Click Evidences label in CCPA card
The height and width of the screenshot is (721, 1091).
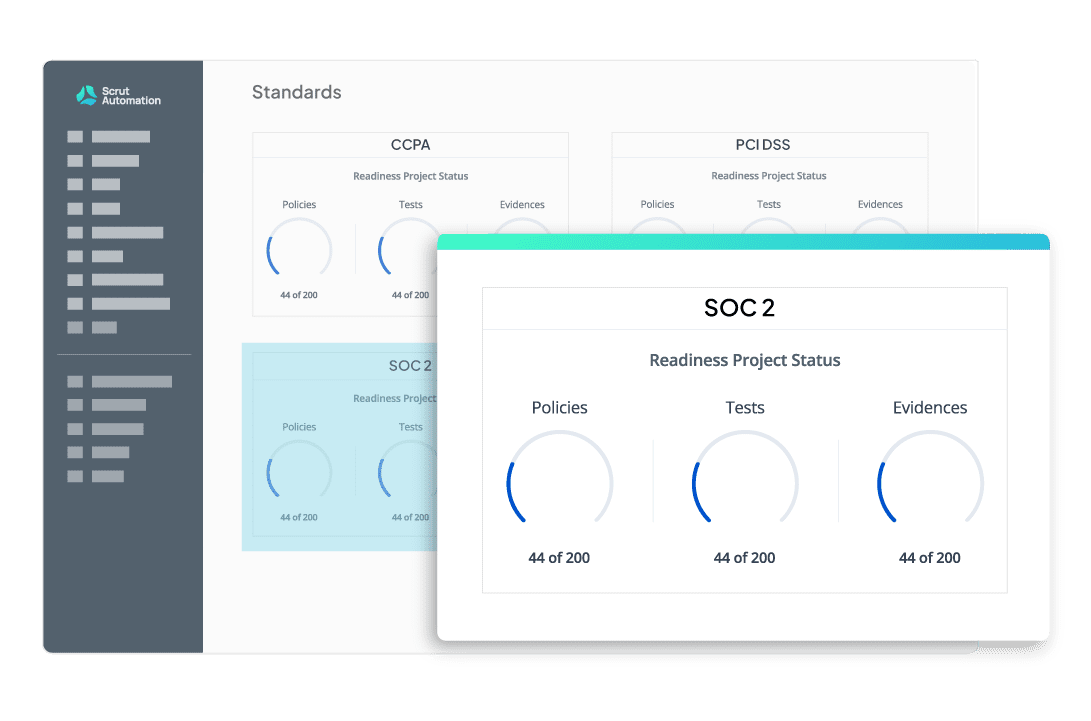click(x=522, y=205)
